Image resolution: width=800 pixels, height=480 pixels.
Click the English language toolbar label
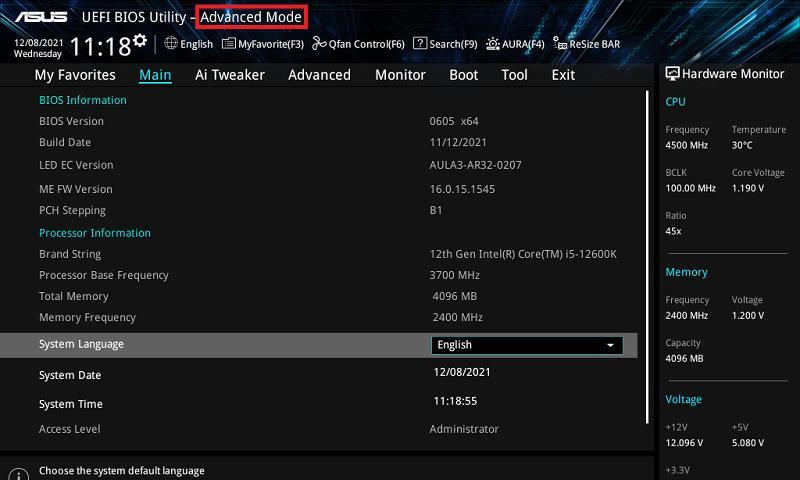tap(196, 44)
